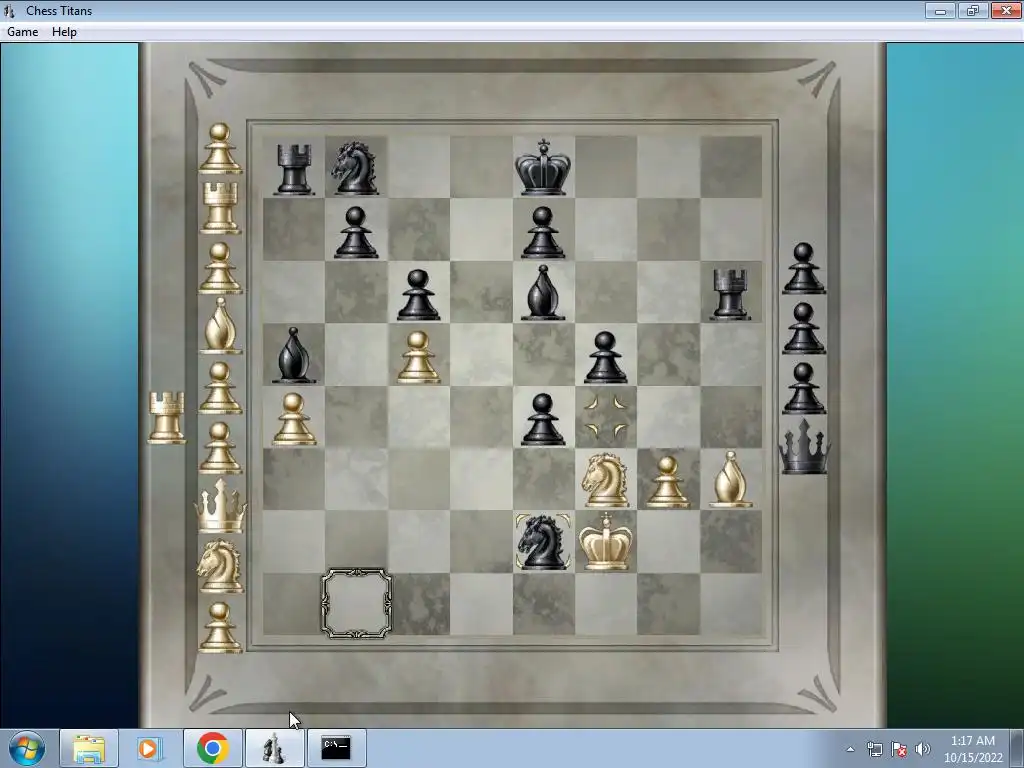Select the black bishop on e6
Screen dimensions: 1024x768
543,293
